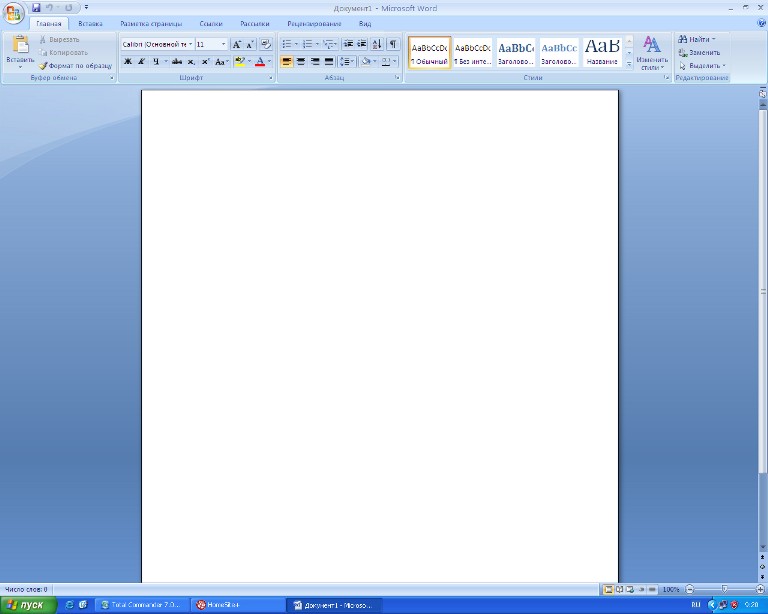Viewport: 768px width, 614px height.
Task: Enable center text alignment
Action: click(x=301, y=61)
